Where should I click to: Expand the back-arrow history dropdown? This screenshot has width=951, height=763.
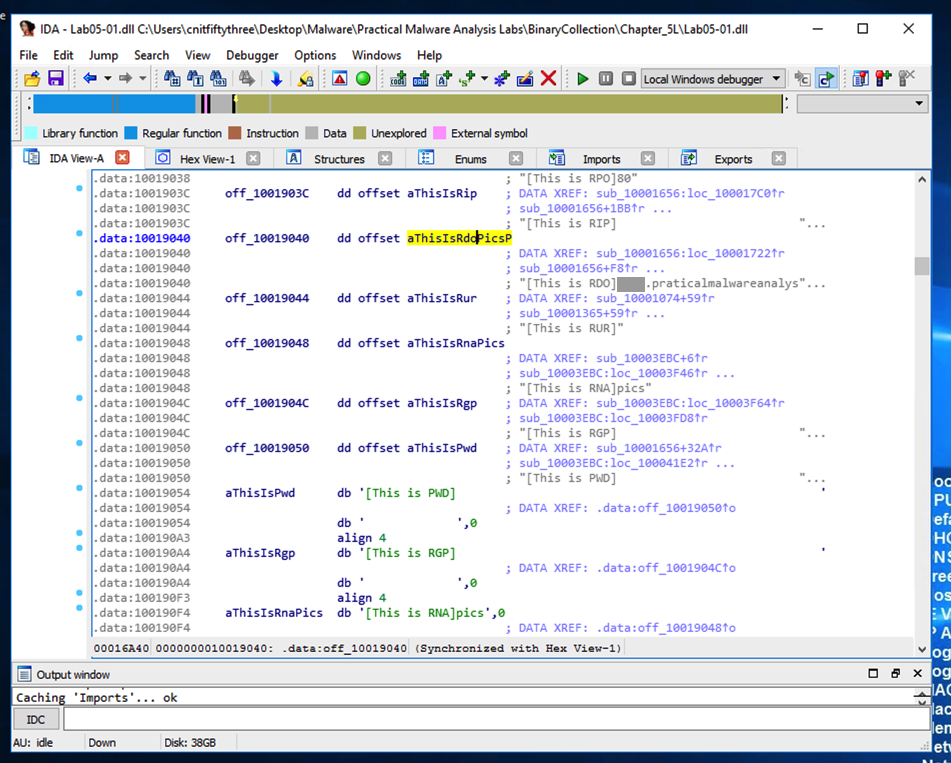click(x=108, y=79)
